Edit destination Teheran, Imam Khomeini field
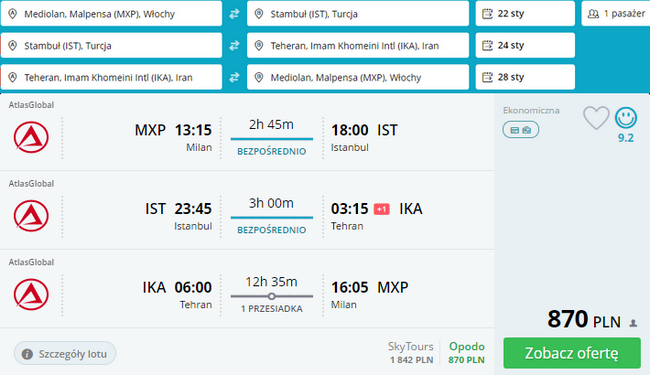The height and width of the screenshot is (375, 650). pyautogui.click(x=358, y=45)
